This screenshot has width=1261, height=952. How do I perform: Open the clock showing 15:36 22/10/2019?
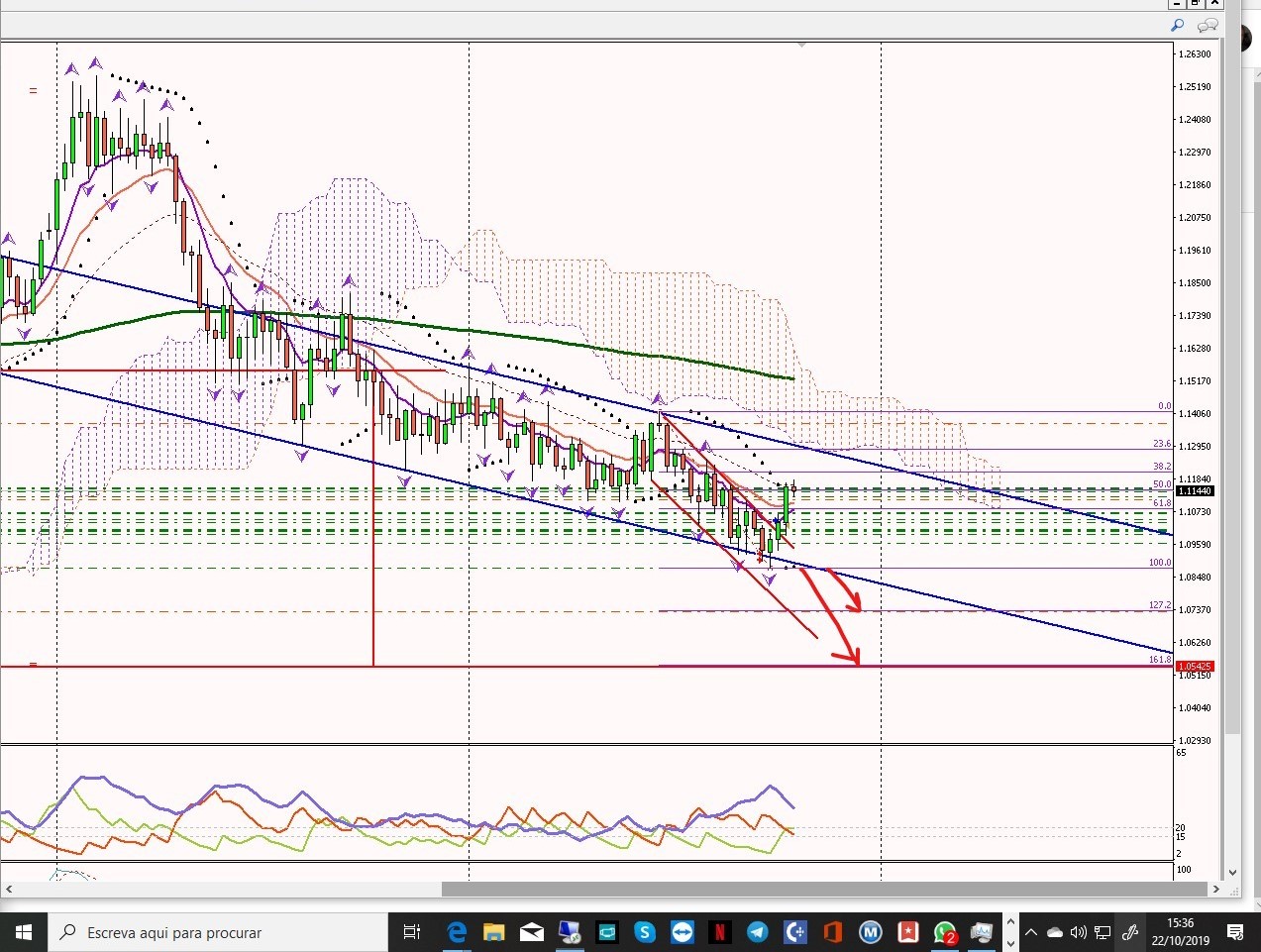pyautogui.click(x=1181, y=932)
